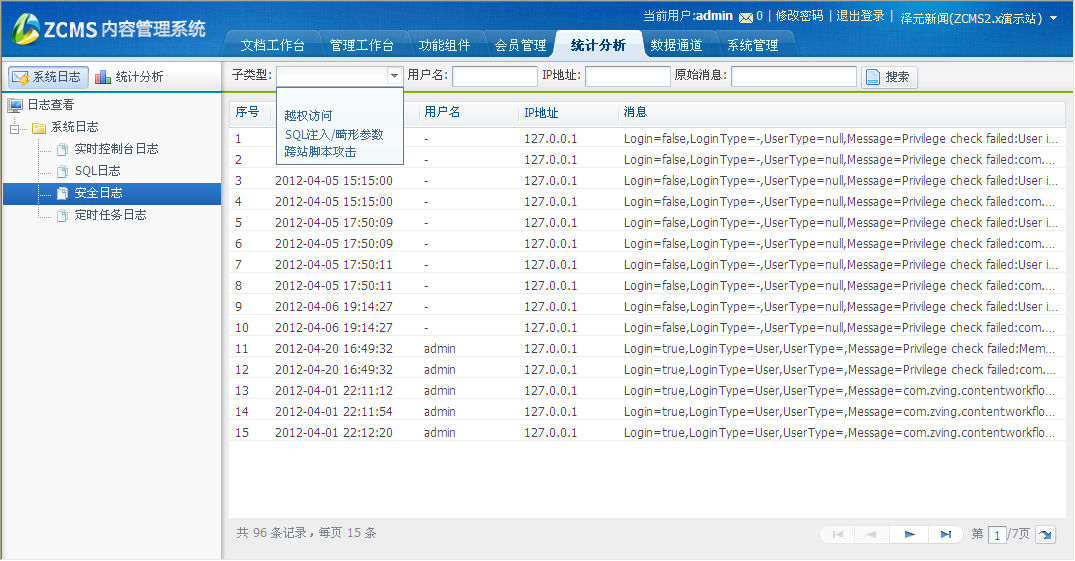Focus the IP地址 input field
Screen dimensions: 1075x561
click(x=627, y=76)
